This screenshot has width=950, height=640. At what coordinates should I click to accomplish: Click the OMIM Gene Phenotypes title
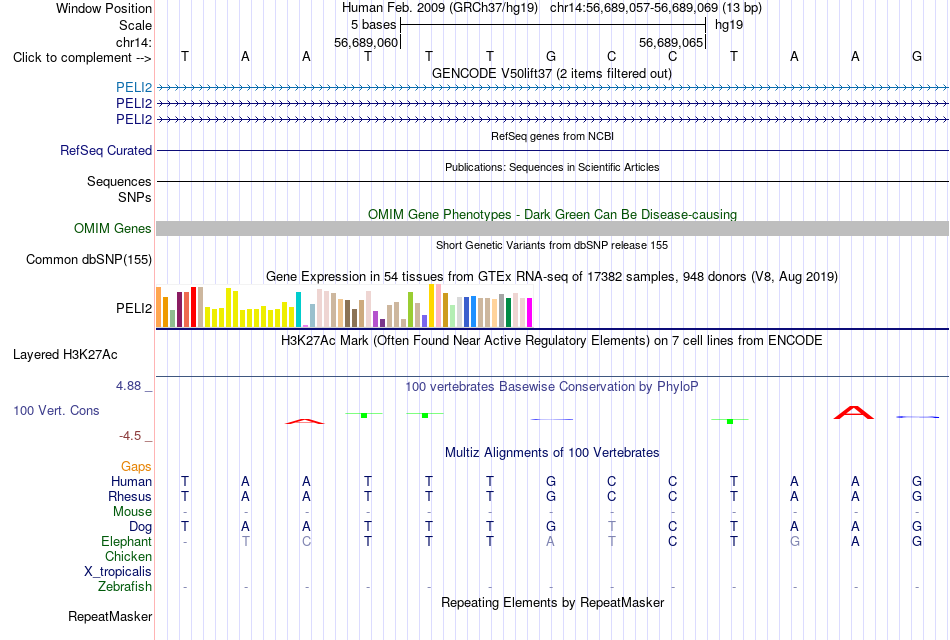[552, 215]
